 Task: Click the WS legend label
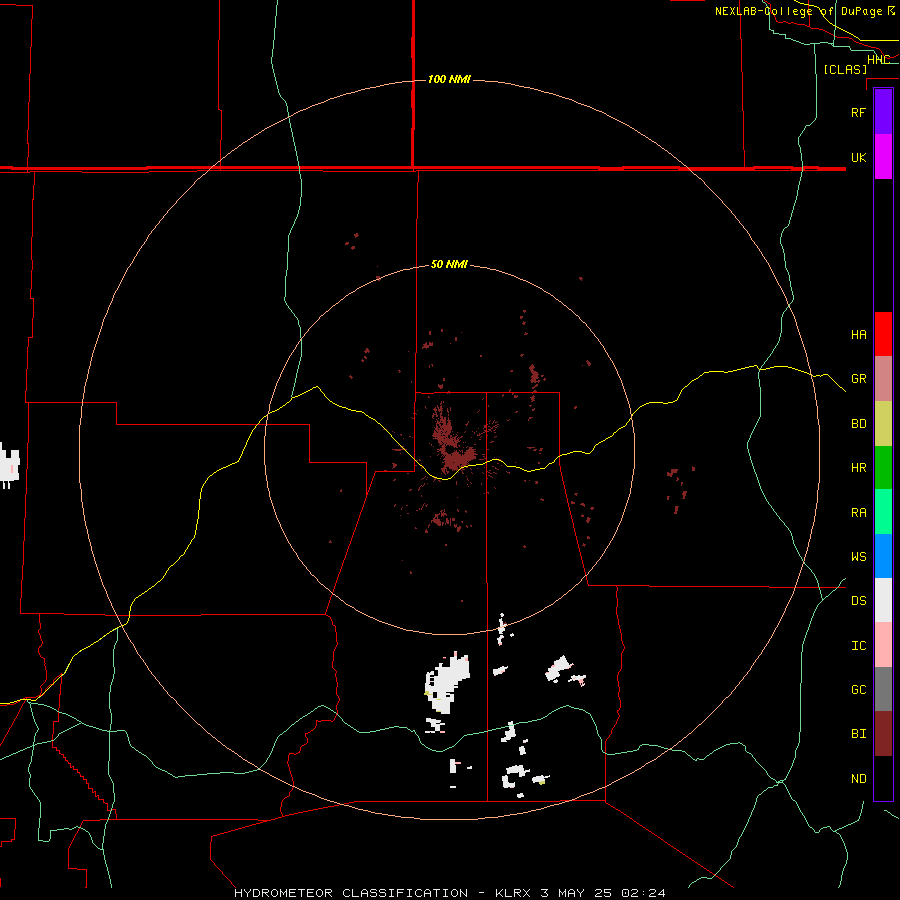(859, 556)
